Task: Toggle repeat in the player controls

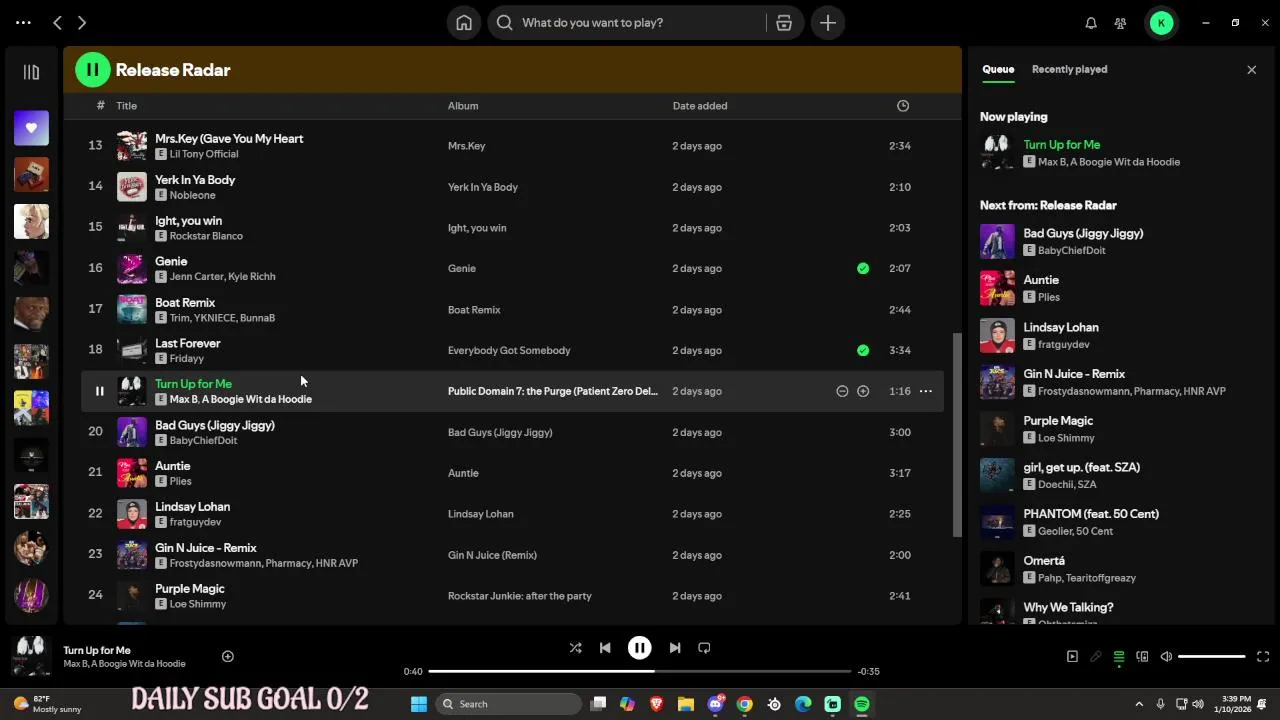Action: [704, 648]
